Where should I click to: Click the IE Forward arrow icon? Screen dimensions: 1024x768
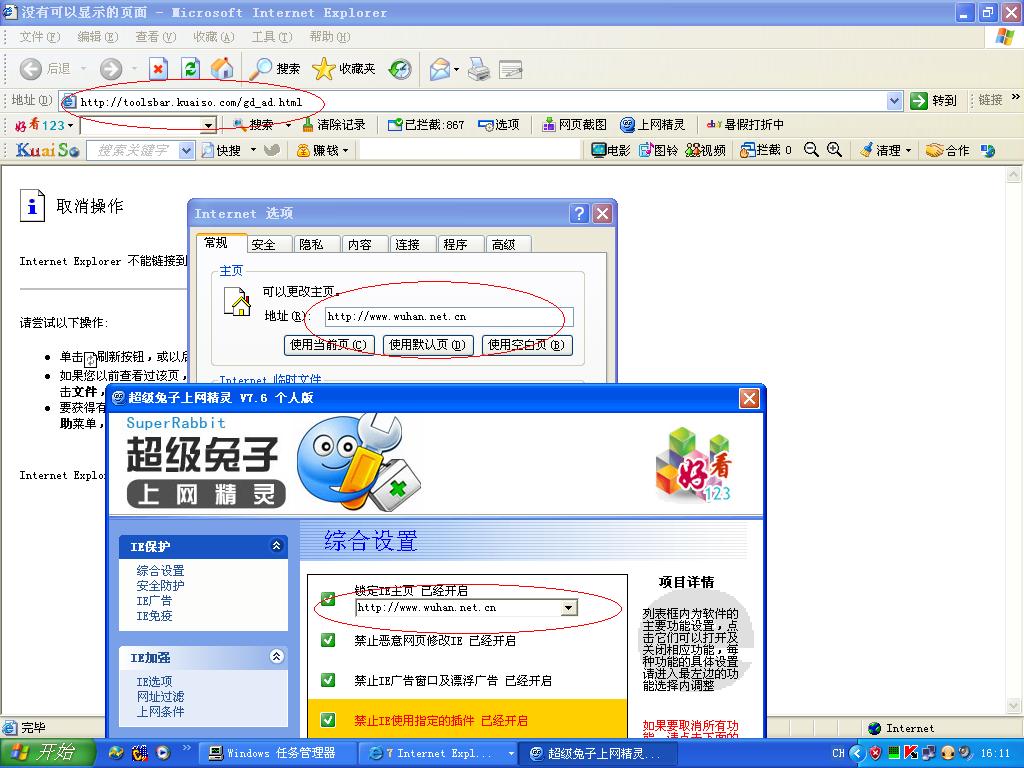click(111, 69)
